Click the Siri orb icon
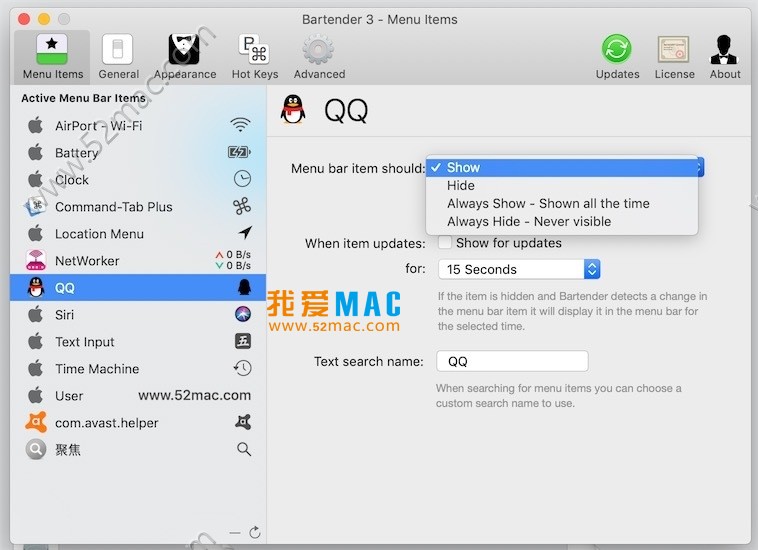This screenshot has height=550, width=758. click(x=243, y=314)
